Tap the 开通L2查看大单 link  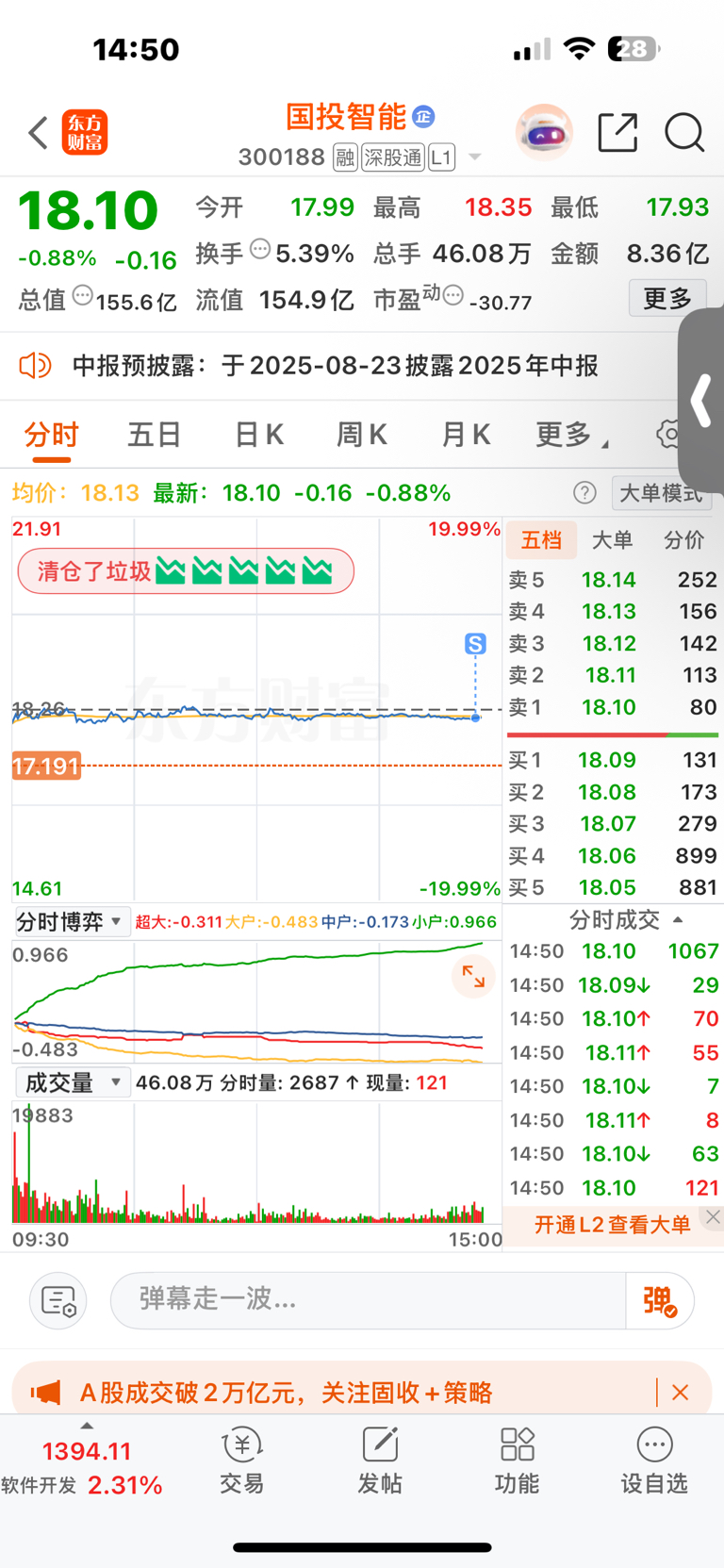point(612,1225)
